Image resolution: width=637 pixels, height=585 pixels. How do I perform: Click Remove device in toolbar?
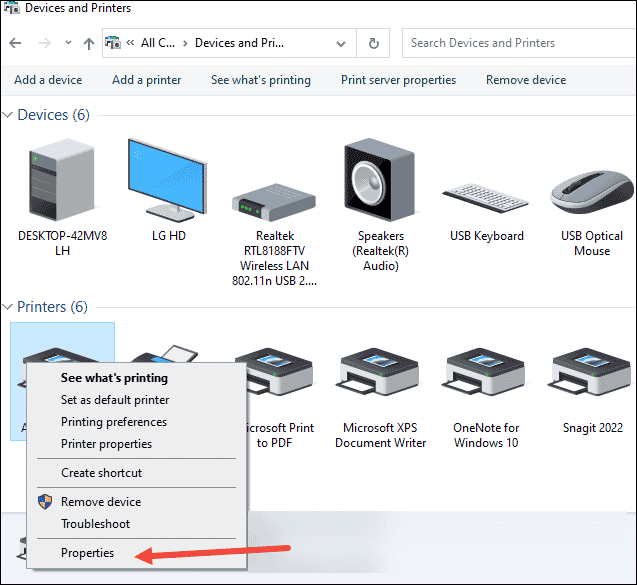[x=526, y=80]
